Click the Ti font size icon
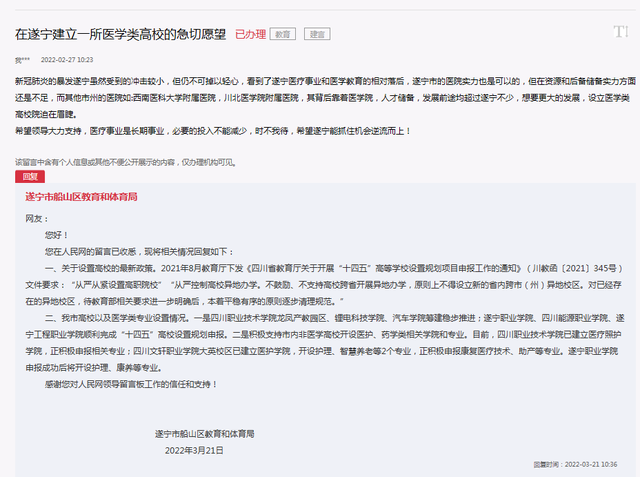640x477 pixels. tap(619, 33)
